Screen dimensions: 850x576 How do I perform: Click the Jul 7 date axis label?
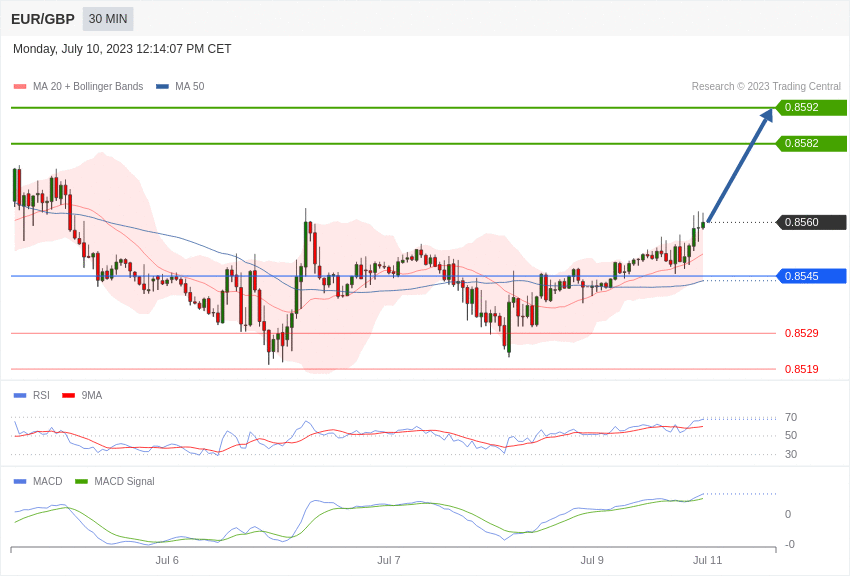point(389,560)
